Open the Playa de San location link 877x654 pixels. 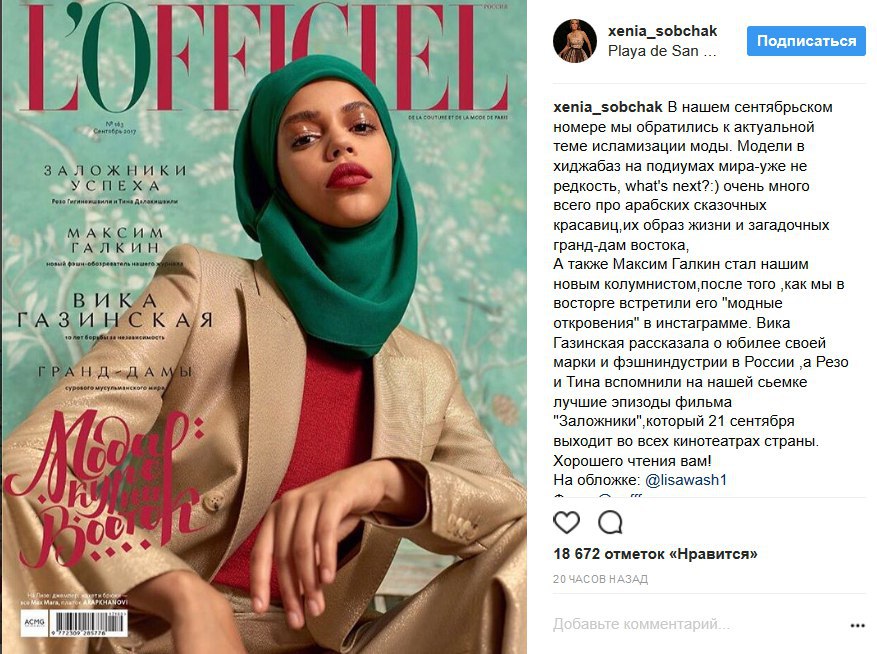click(x=662, y=51)
